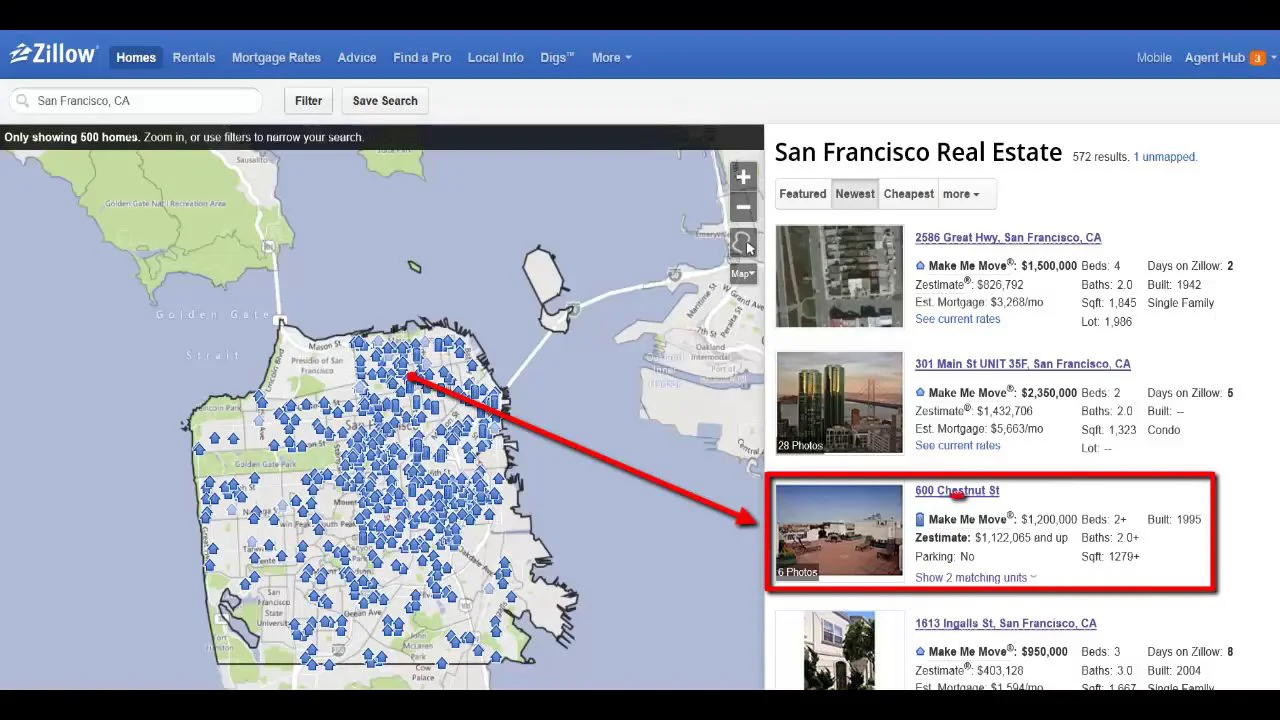Click Zestimate $826,792 value
The image size is (1280, 720).
coord(1000,285)
